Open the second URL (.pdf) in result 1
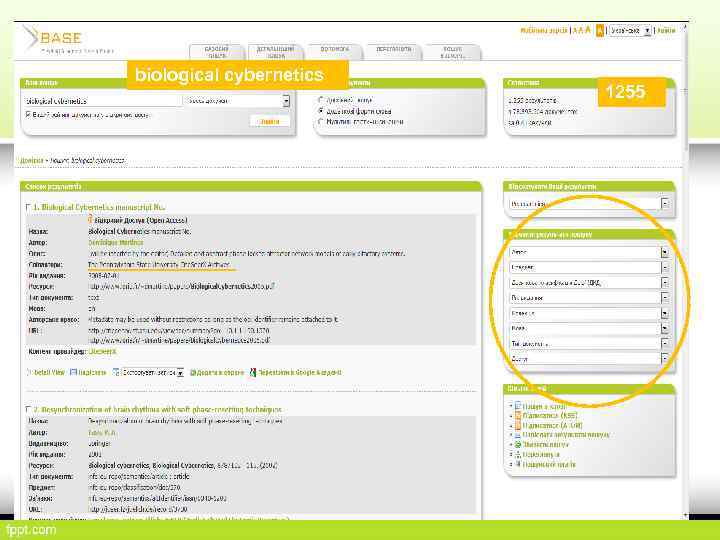Screen dimensions: 720x540 (179, 340)
